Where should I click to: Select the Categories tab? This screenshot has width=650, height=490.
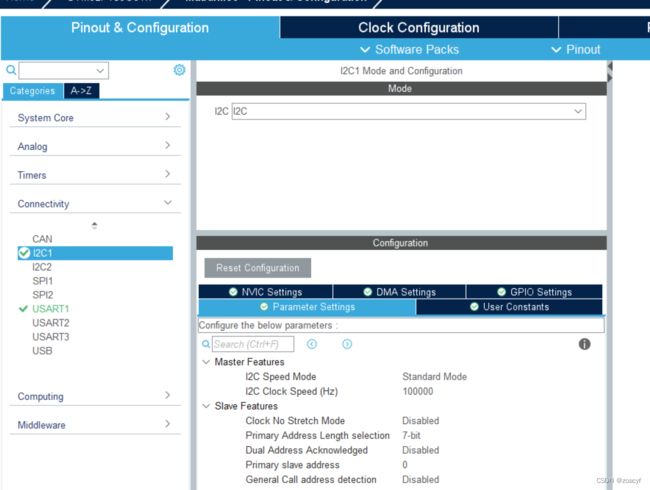click(x=32, y=91)
